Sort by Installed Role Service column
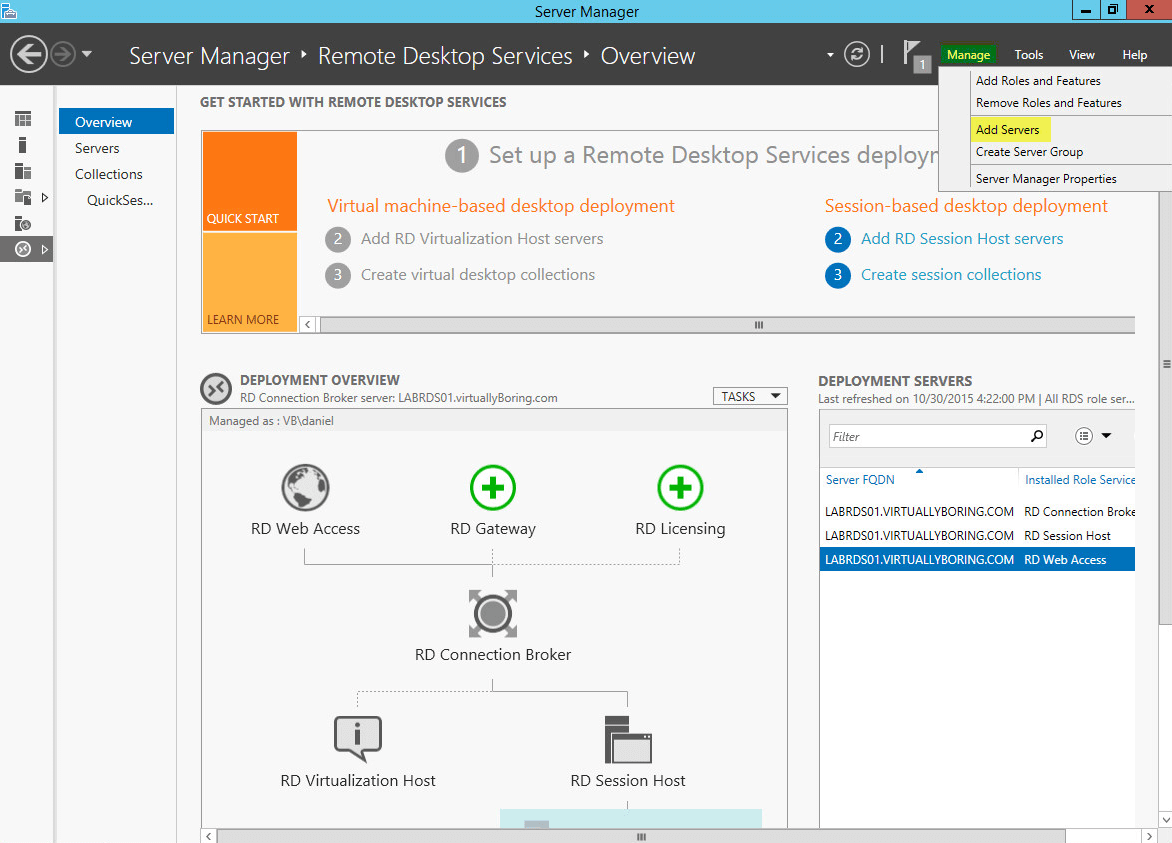 point(1079,480)
